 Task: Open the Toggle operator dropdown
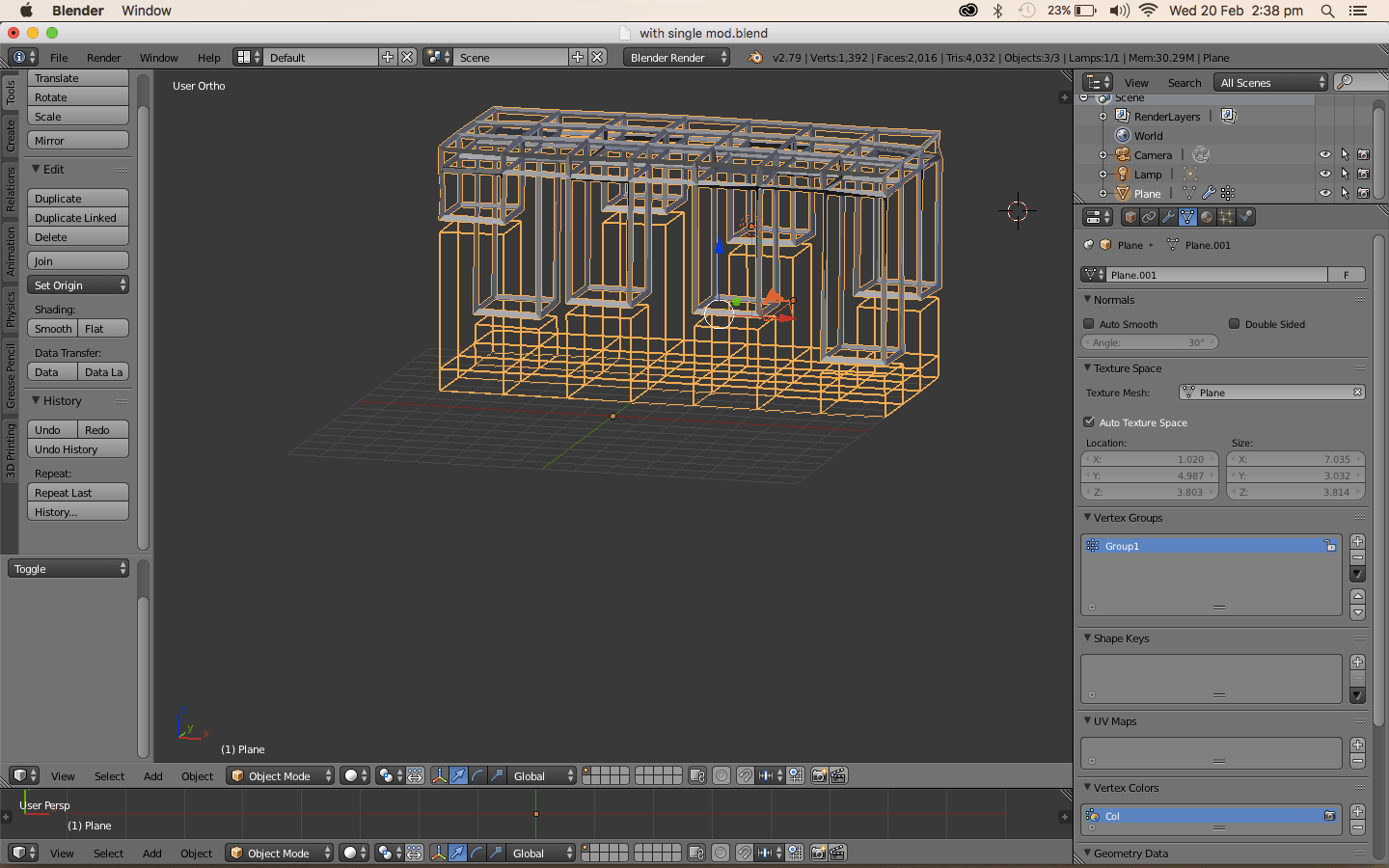68,568
